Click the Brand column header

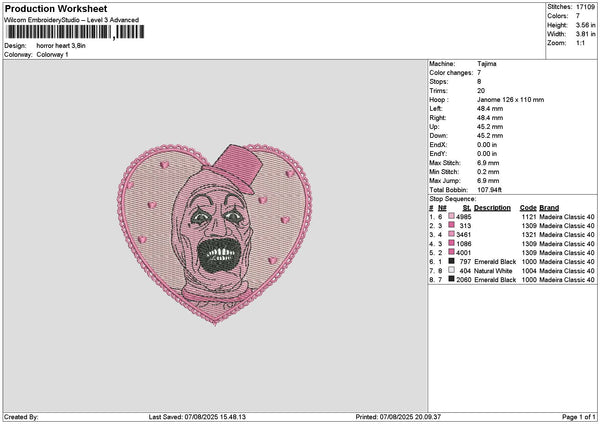[x=549, y=208]
